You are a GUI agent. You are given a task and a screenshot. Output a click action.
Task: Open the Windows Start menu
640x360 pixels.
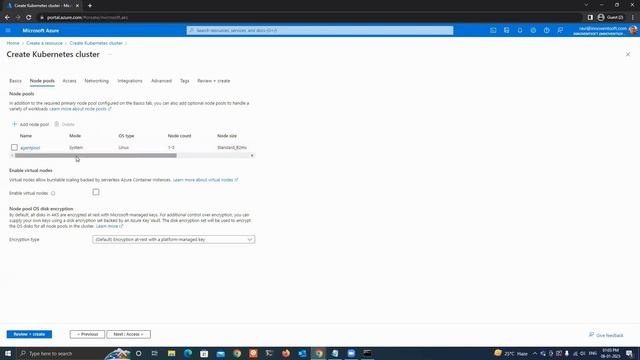click(x=8, y=353)
